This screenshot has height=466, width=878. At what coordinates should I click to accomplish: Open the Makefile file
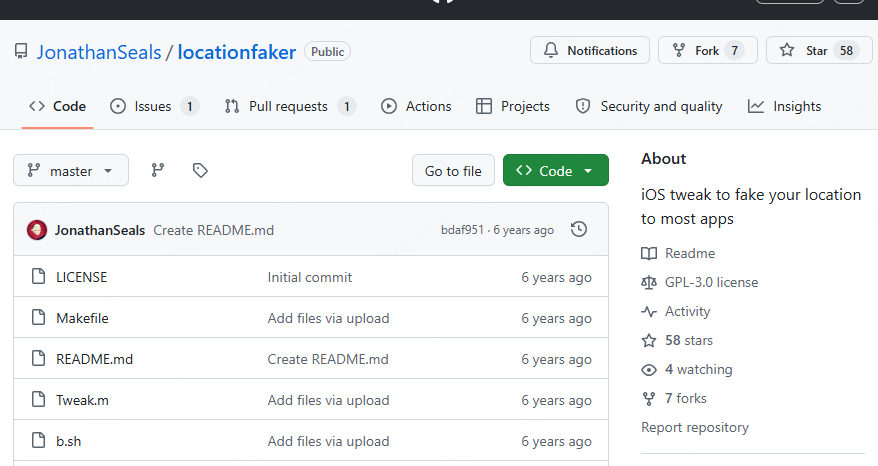tap(82, 318)
